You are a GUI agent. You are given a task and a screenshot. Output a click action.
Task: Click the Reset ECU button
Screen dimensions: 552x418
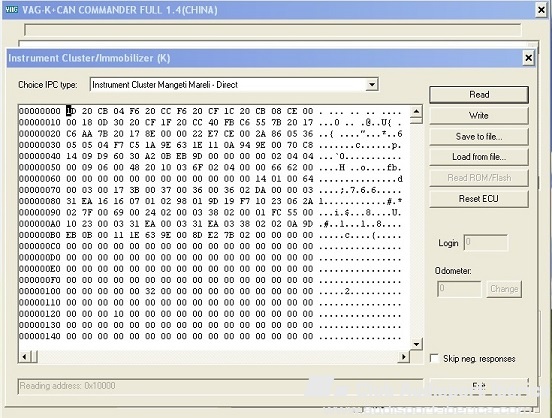479,199
